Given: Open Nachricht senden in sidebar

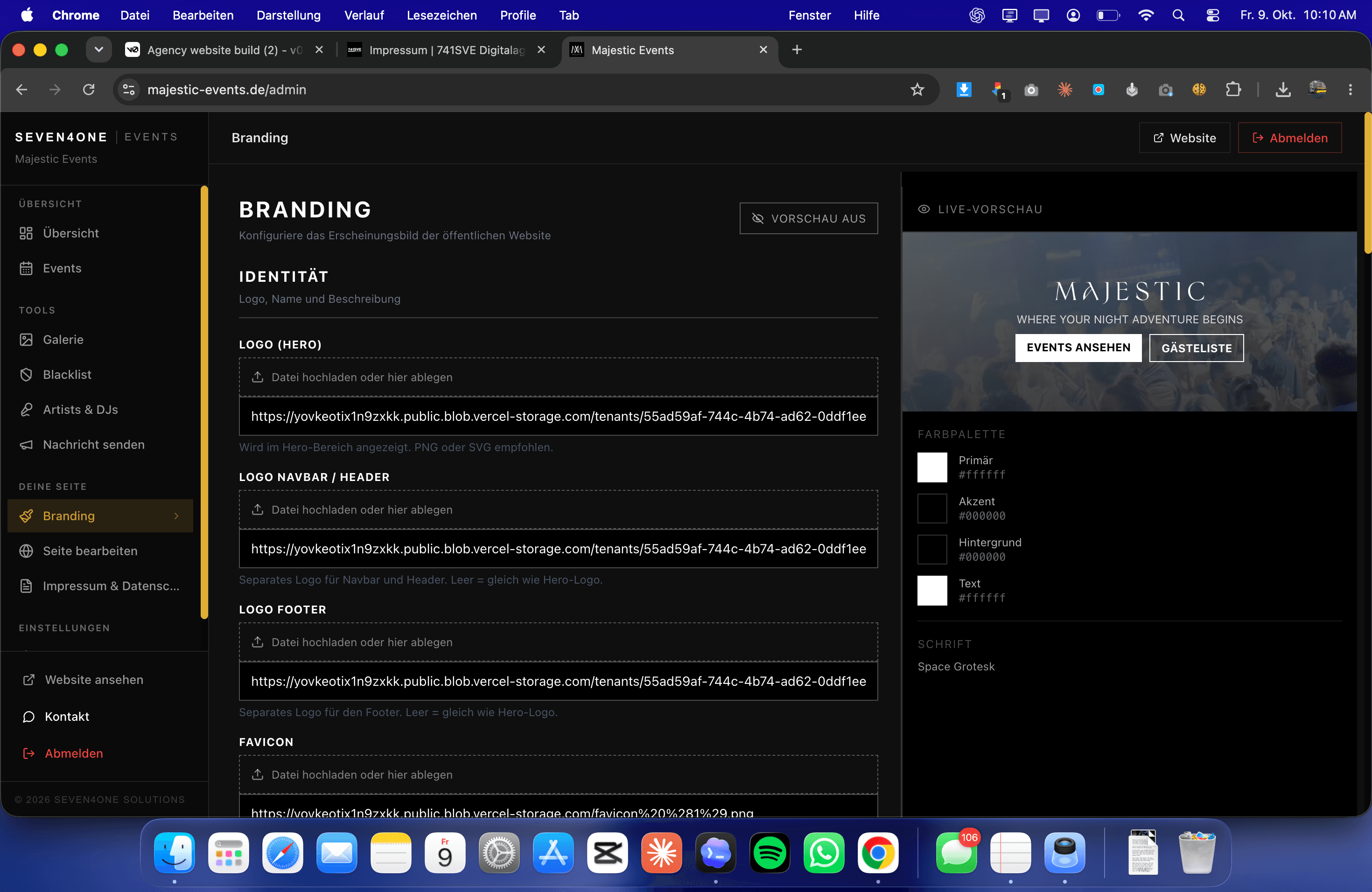Looking at the screenshot, I should [x=100, y=445].
